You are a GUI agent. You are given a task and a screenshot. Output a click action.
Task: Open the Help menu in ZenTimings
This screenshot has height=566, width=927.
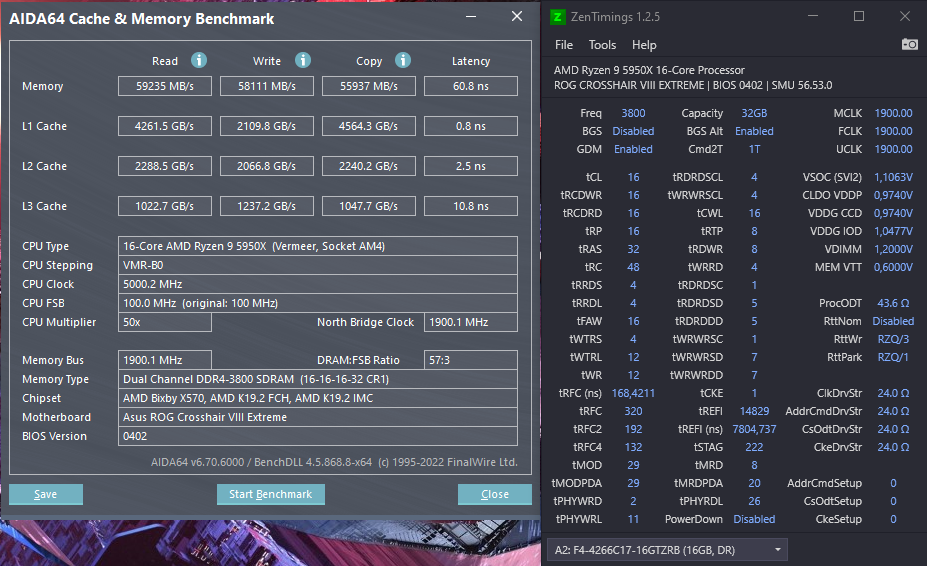[x=644, y=45]
